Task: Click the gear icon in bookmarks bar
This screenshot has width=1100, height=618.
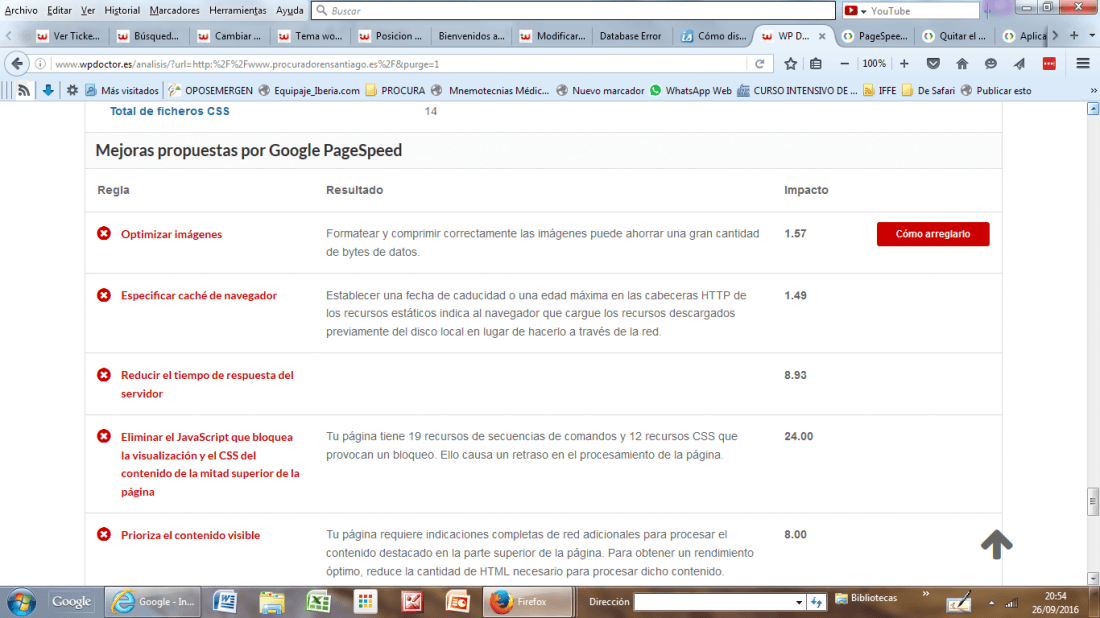Action: [x=72, y=90]
